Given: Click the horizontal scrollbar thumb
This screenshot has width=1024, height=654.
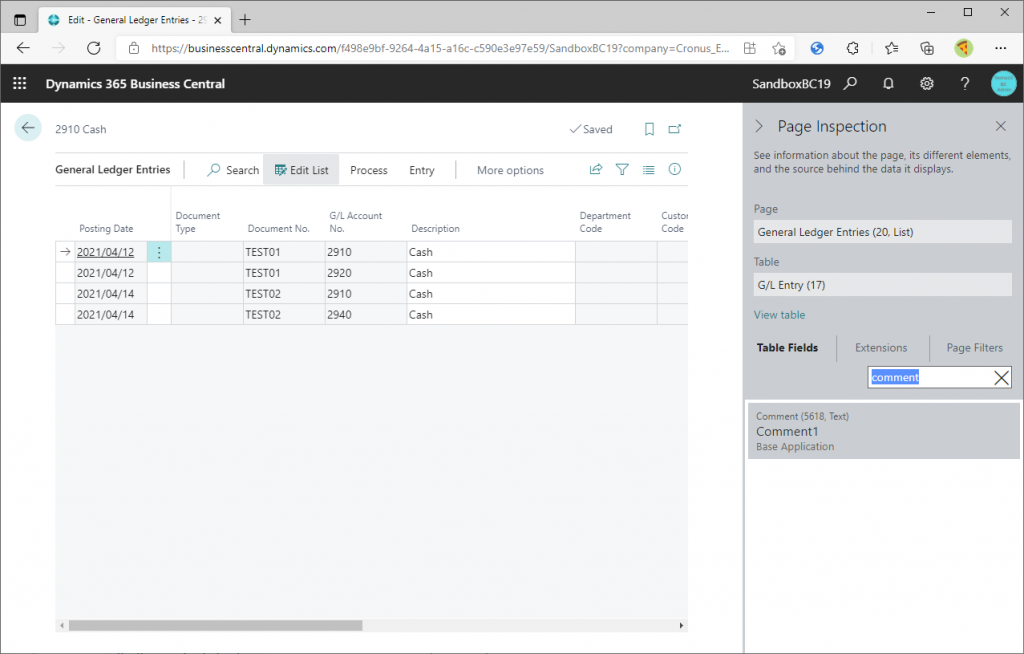Looking at the screenshot, I should (216, 625).
